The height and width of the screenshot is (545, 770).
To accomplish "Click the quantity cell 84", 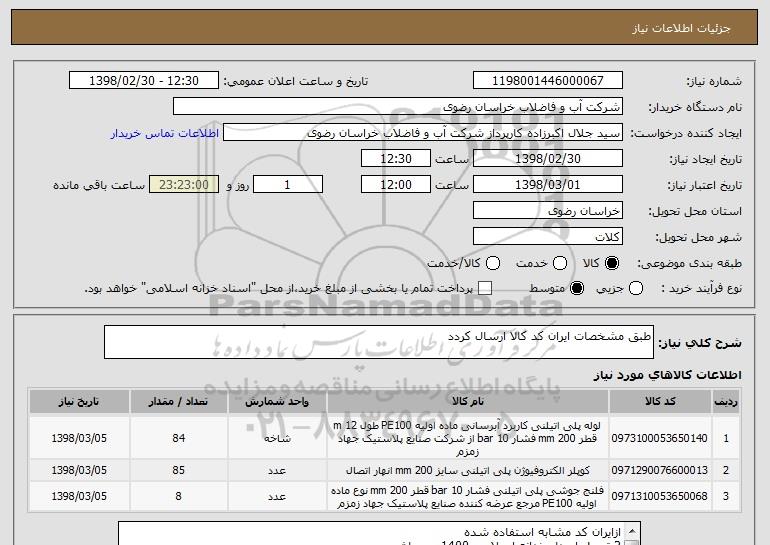I will 178,438.
